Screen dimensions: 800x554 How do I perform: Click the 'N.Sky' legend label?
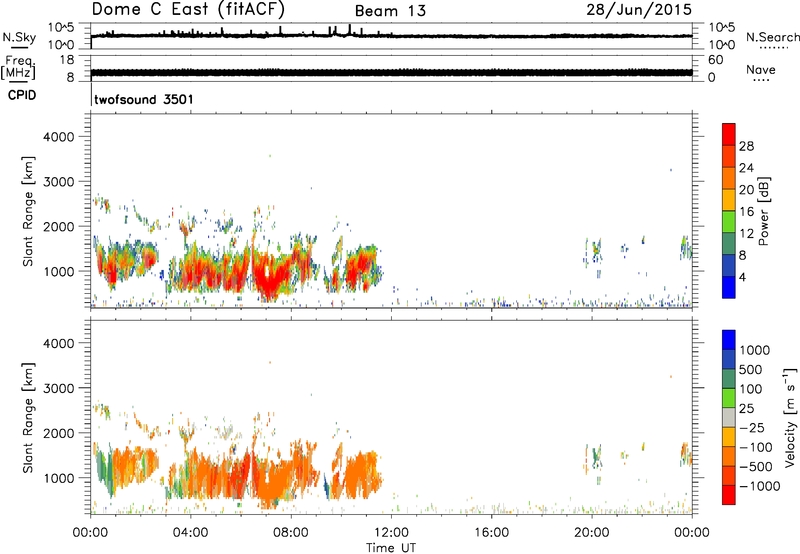click(19, 37)
